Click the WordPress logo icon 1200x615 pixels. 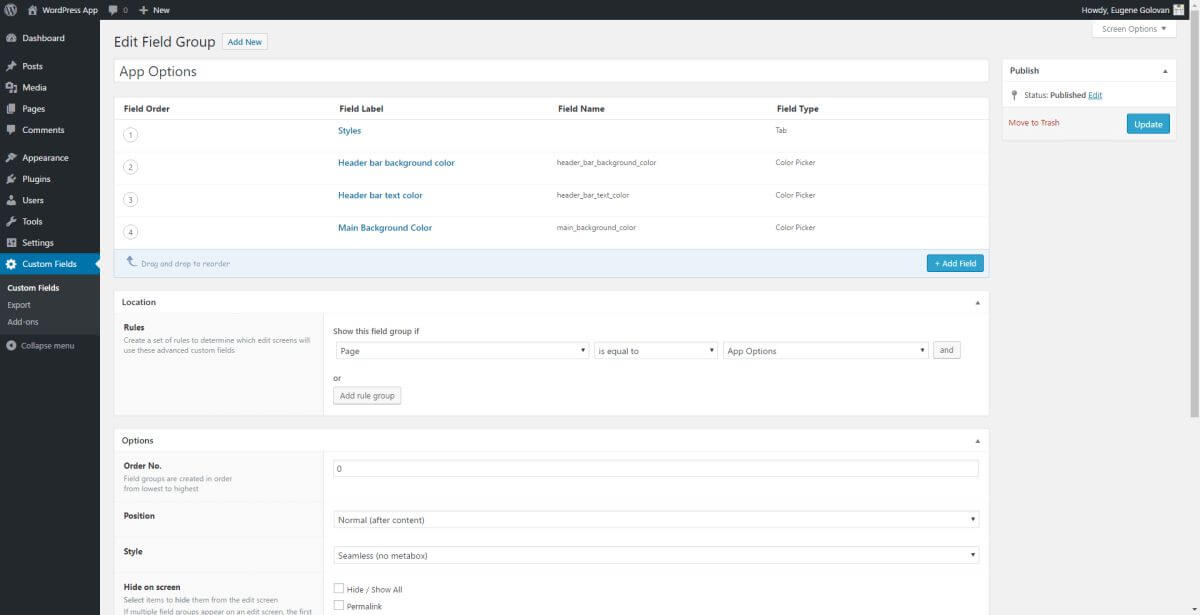pos(11,10)
